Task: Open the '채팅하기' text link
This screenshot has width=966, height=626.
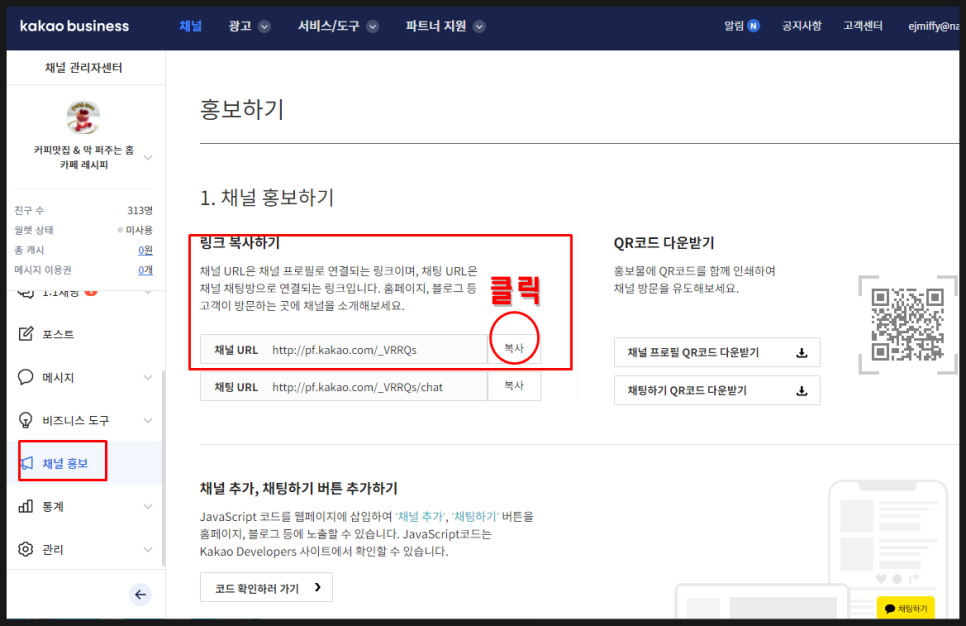Action: tap(475, 516)
